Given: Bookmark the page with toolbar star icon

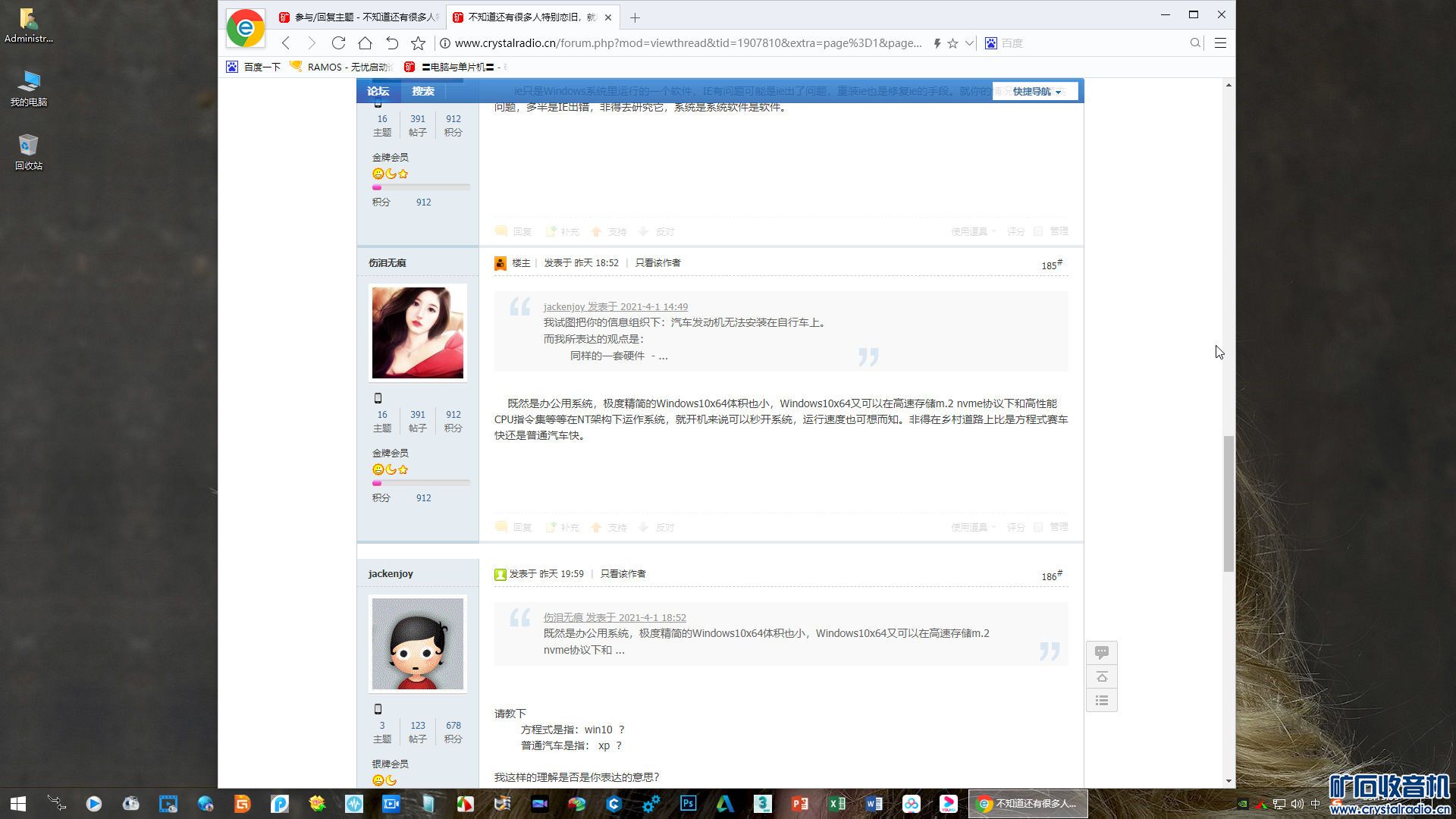Looking at the screenshot, I should click(x=418, y=43).
